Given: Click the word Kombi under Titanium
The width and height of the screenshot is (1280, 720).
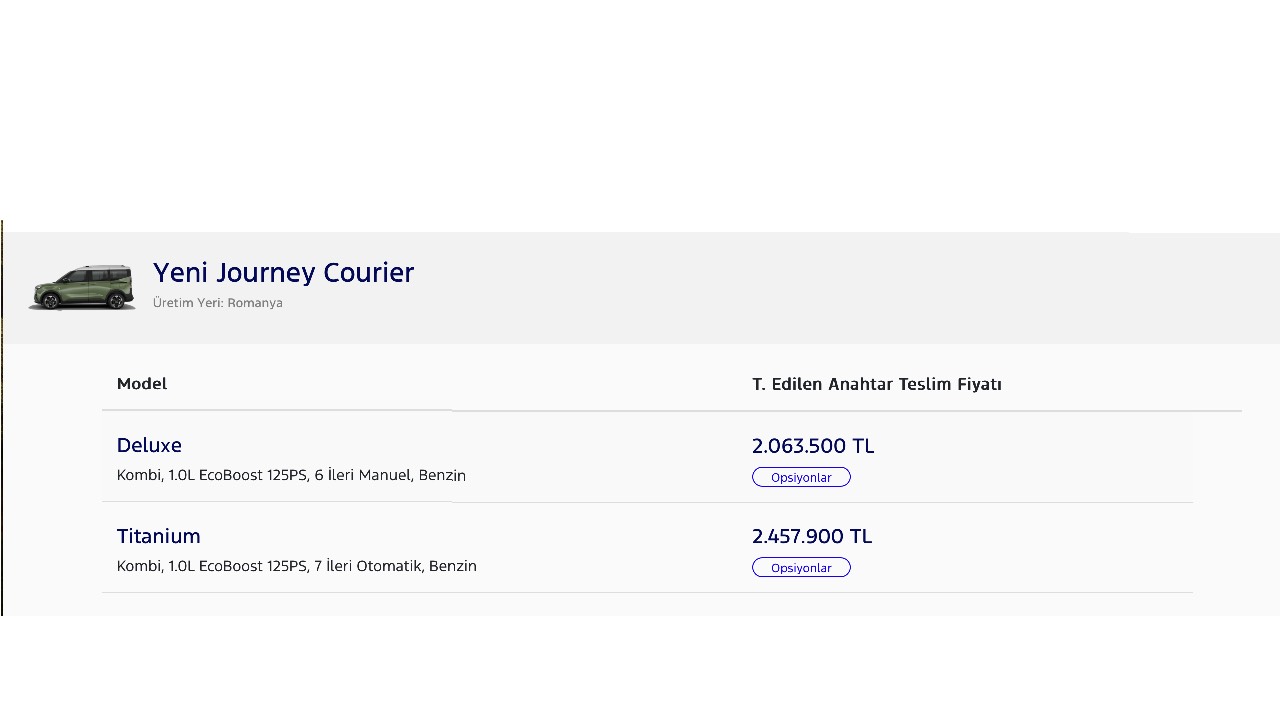Looking at the screenshot, I should (139, 566).
